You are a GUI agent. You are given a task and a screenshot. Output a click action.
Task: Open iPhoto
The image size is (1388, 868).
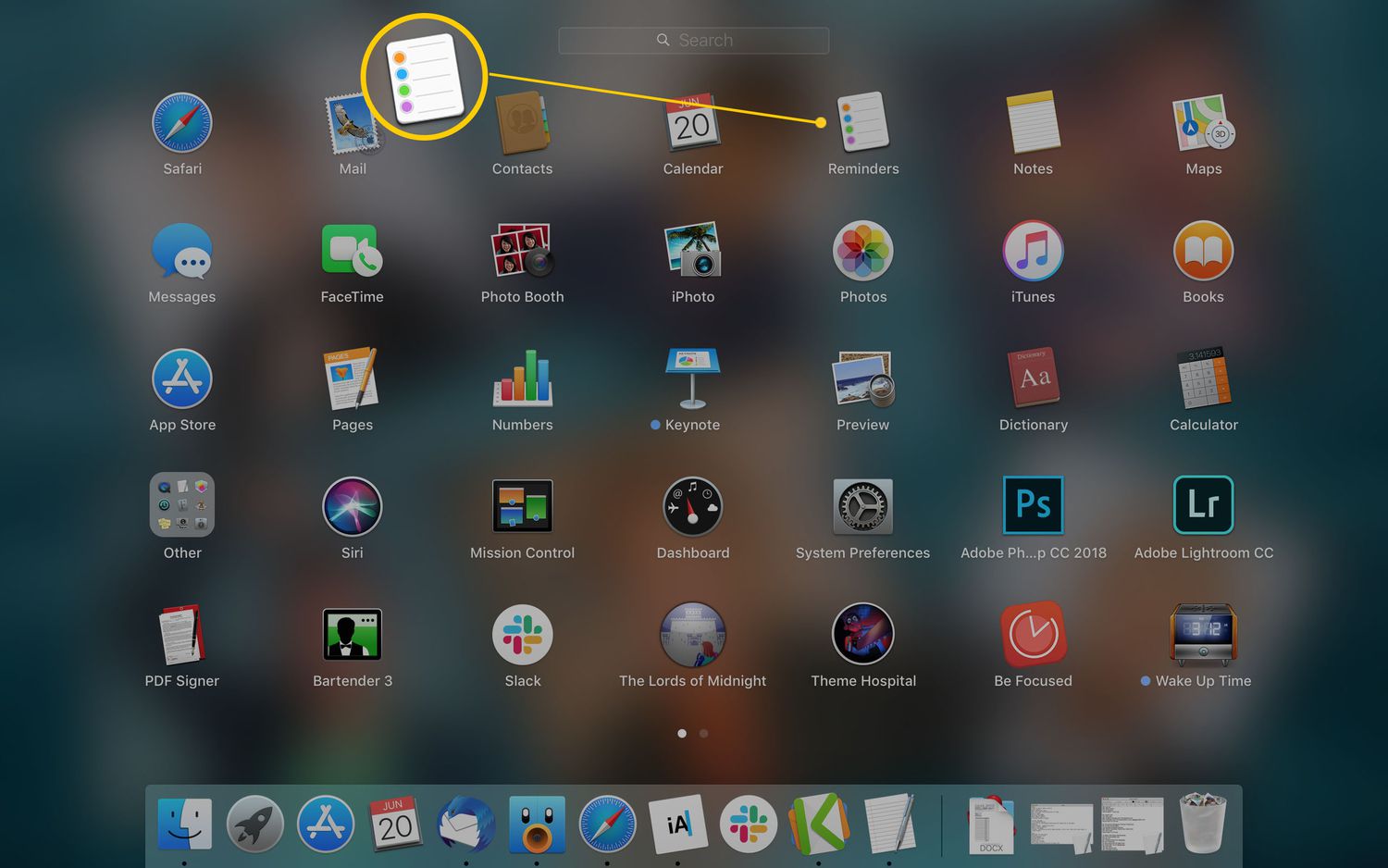pyautogui.click(x=693, y=251)
